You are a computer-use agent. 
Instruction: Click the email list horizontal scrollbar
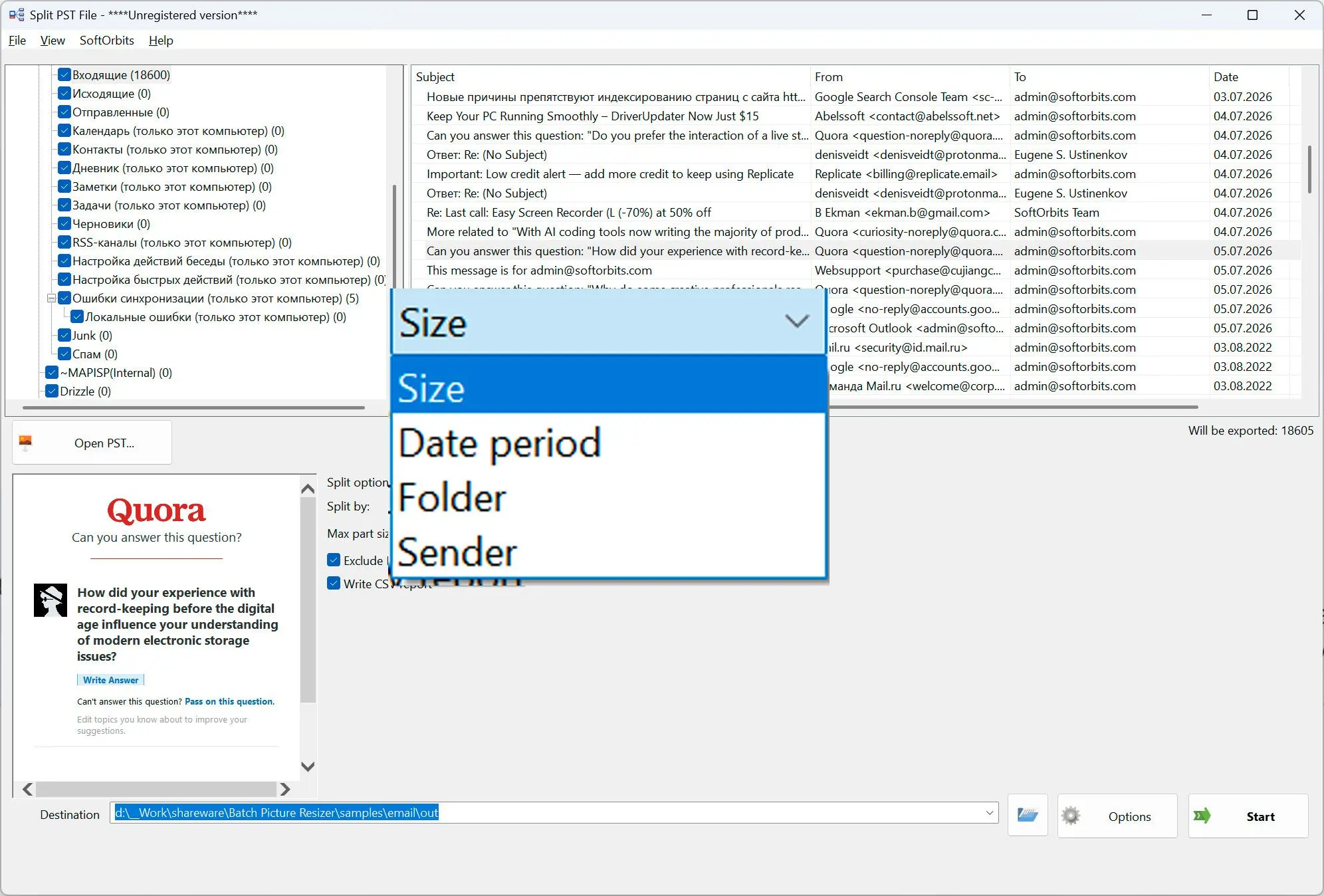pyautogui.click(x=1012, y=406)
